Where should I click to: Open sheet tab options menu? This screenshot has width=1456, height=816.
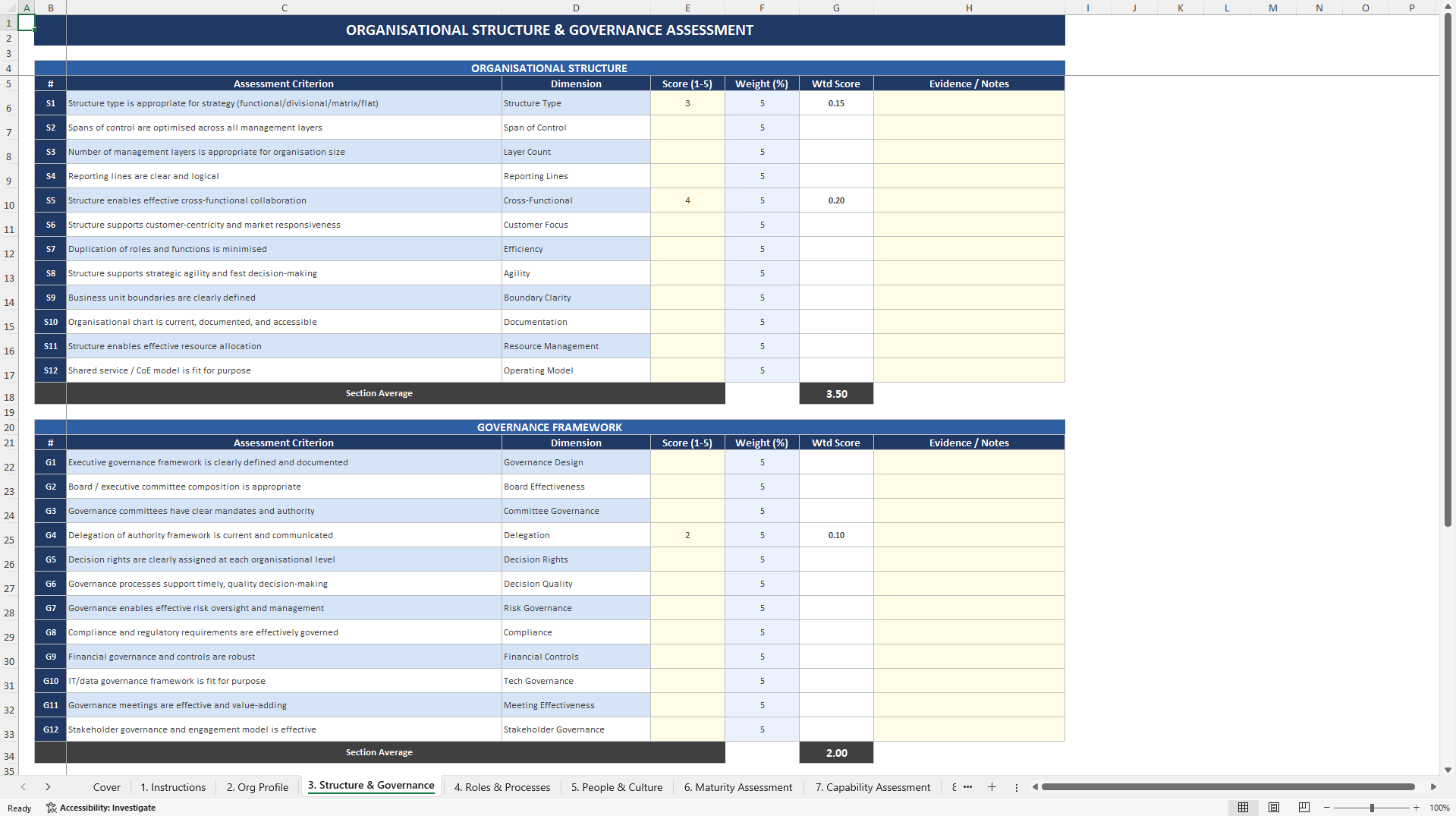(1017, 787)
